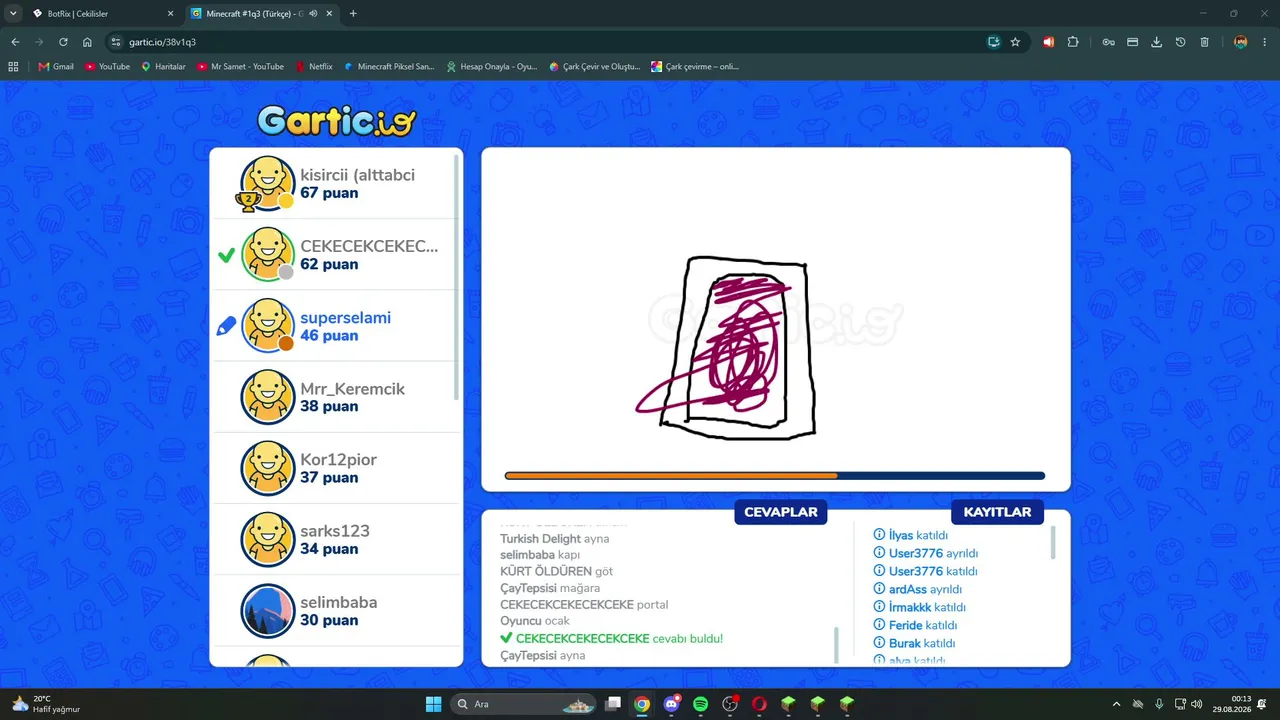The image size is (1280, 720).
Task: Click the 'User3776 ayrıldı' log entry
Action: [x=926, y=553]
